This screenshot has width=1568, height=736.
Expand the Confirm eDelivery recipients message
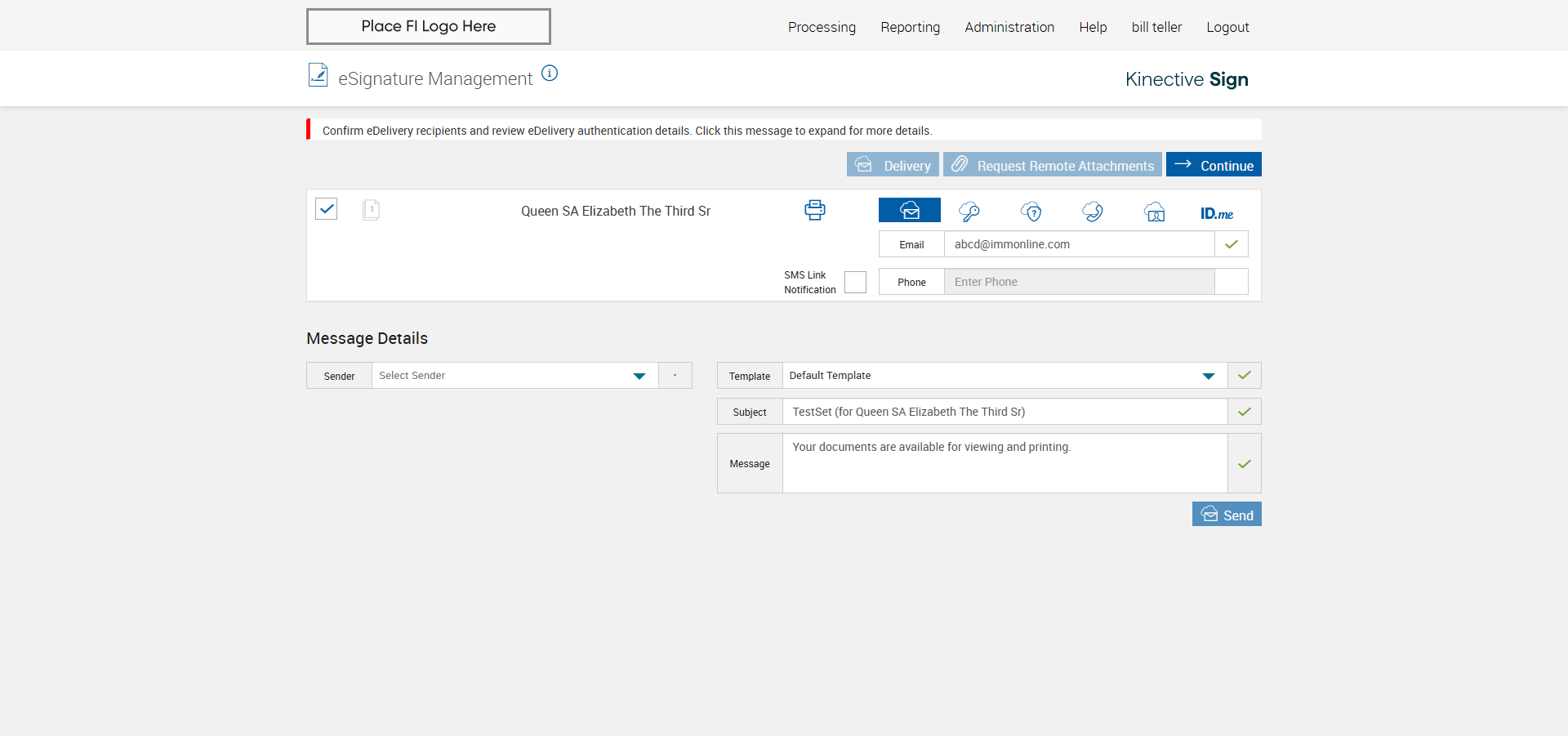pyautogui.click(x=784, y=130)
